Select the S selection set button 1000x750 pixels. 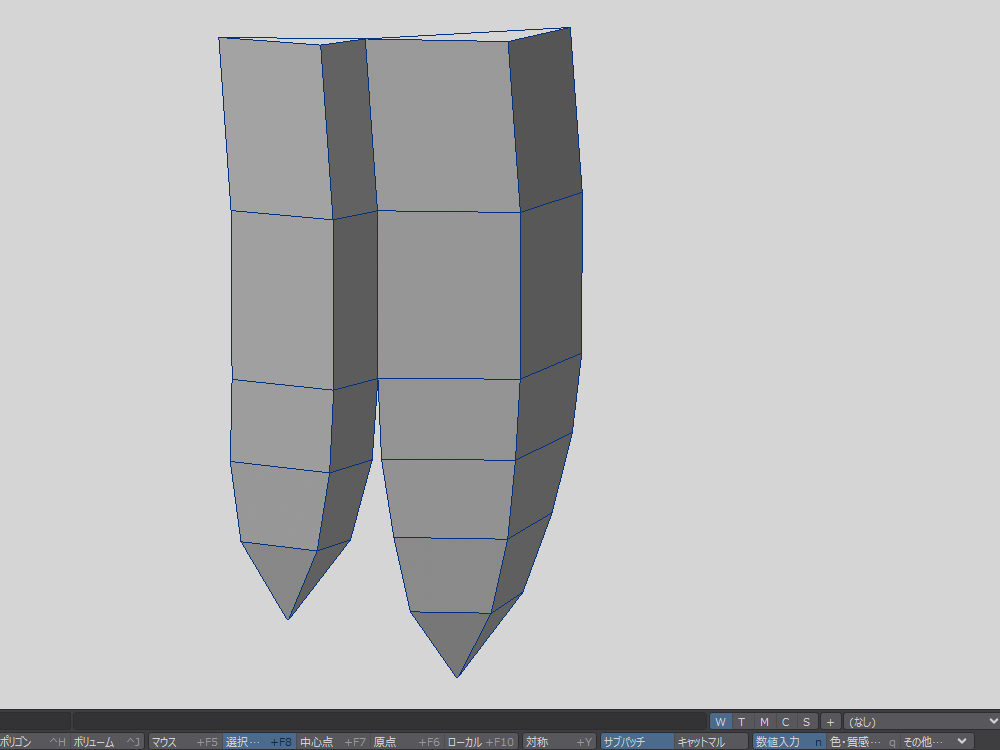(806, 722)
